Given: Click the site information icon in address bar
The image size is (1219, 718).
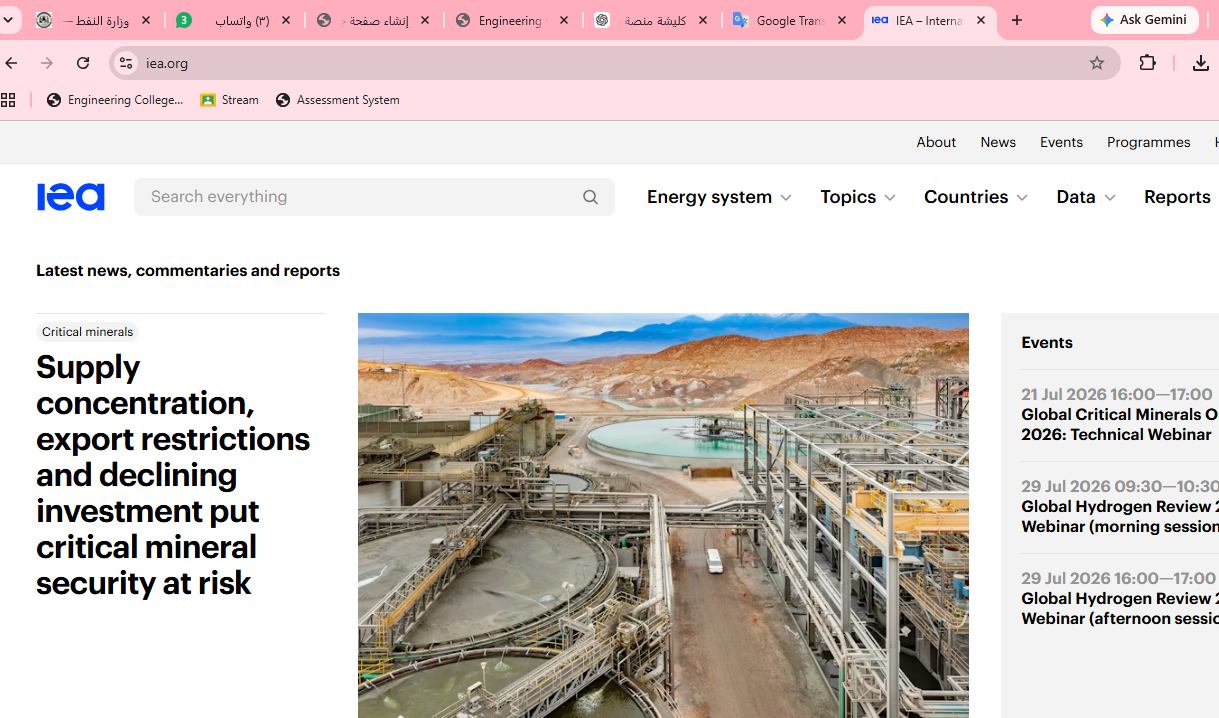Looking at the screenshot, I should point(126,63).
